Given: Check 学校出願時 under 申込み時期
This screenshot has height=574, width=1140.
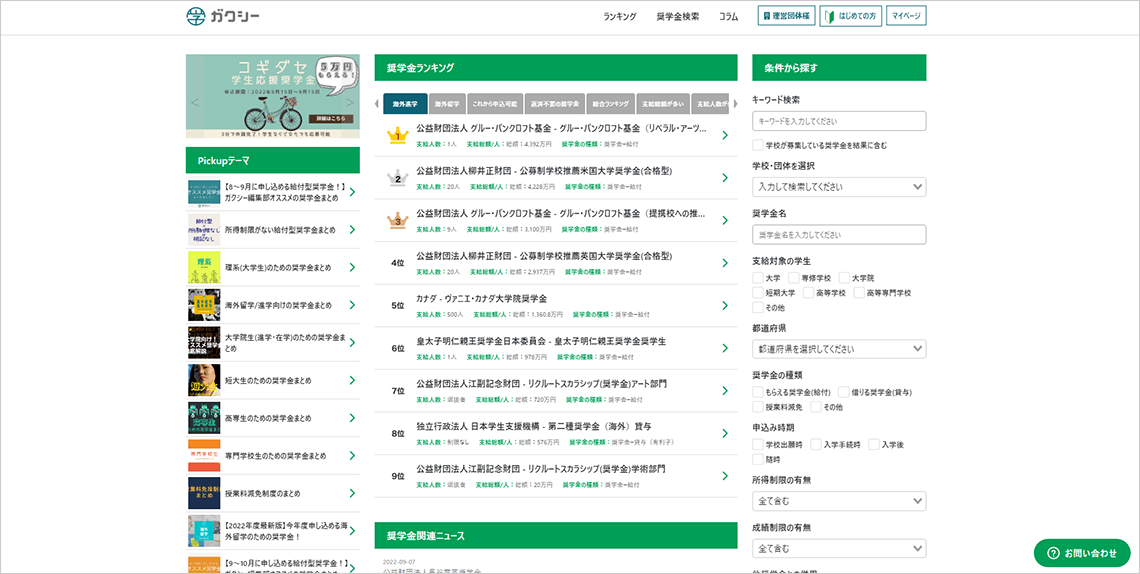Looking at the screenshot, I should pyautogui.click(x=758, y=444).
